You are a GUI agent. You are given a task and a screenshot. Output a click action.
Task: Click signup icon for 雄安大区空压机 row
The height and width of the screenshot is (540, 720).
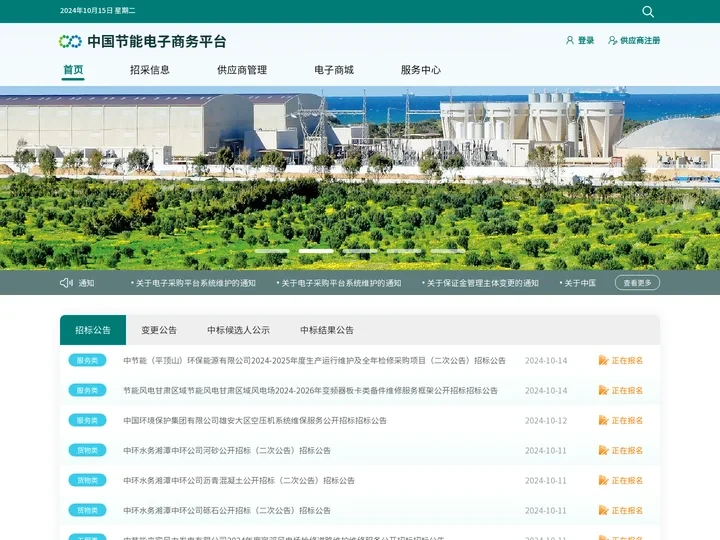[x=603, y=420]
